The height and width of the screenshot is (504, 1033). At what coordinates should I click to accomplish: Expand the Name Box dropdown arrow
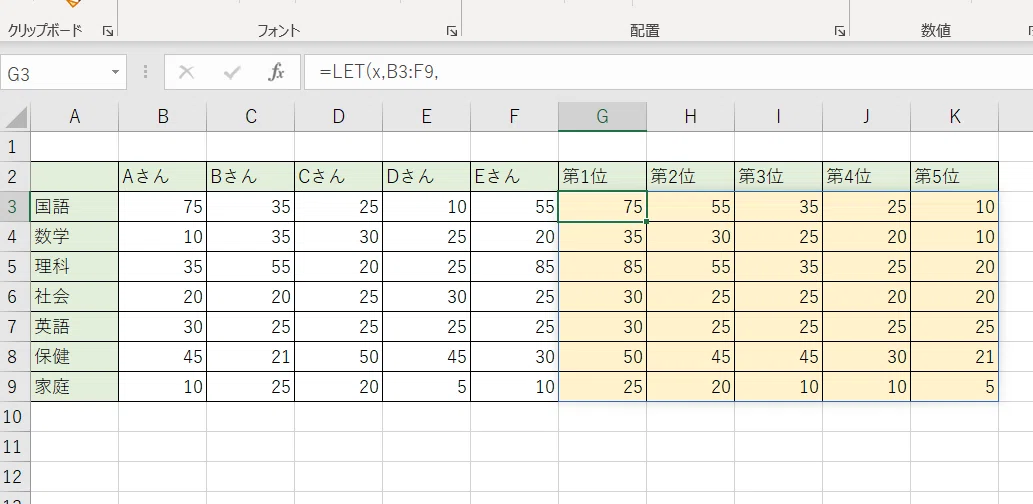116,72
